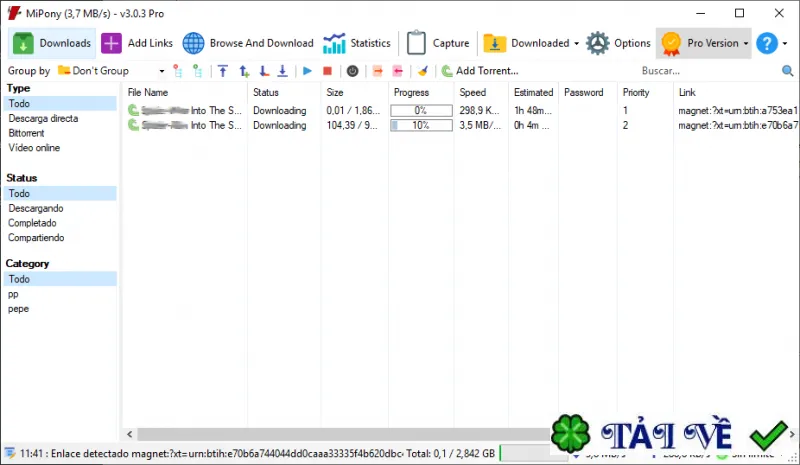Click the search magnifier icon
Screen dimensions: 800x465
point(787,71)
